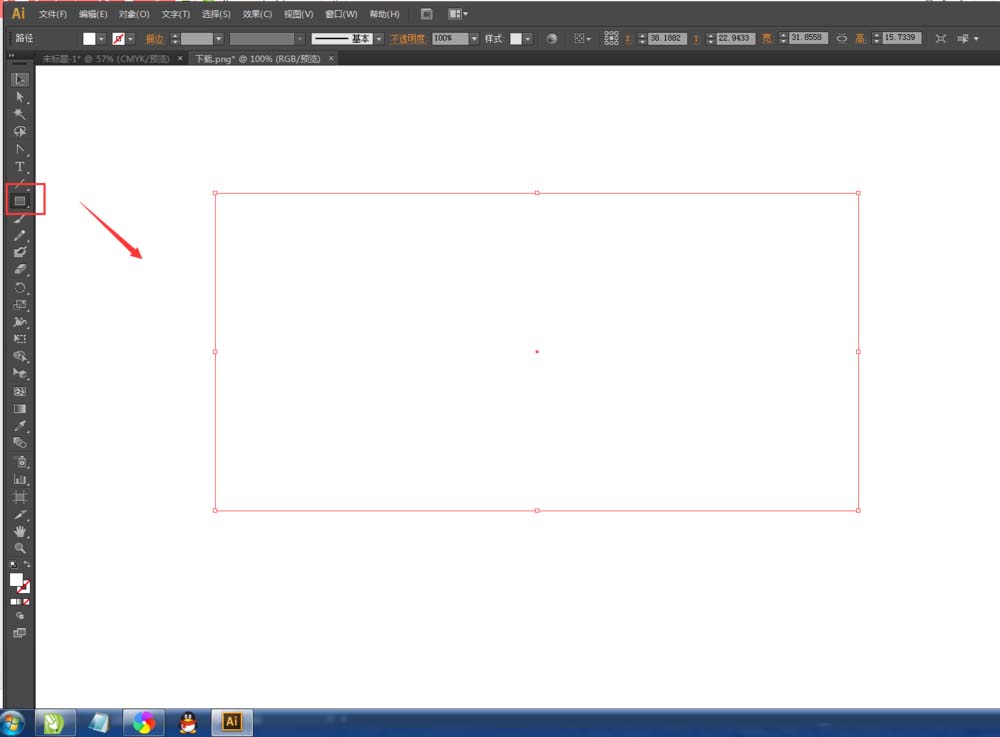Screen dimensions: 1000x737
Task: Open the 文字(T) menu
Action: 175,14
